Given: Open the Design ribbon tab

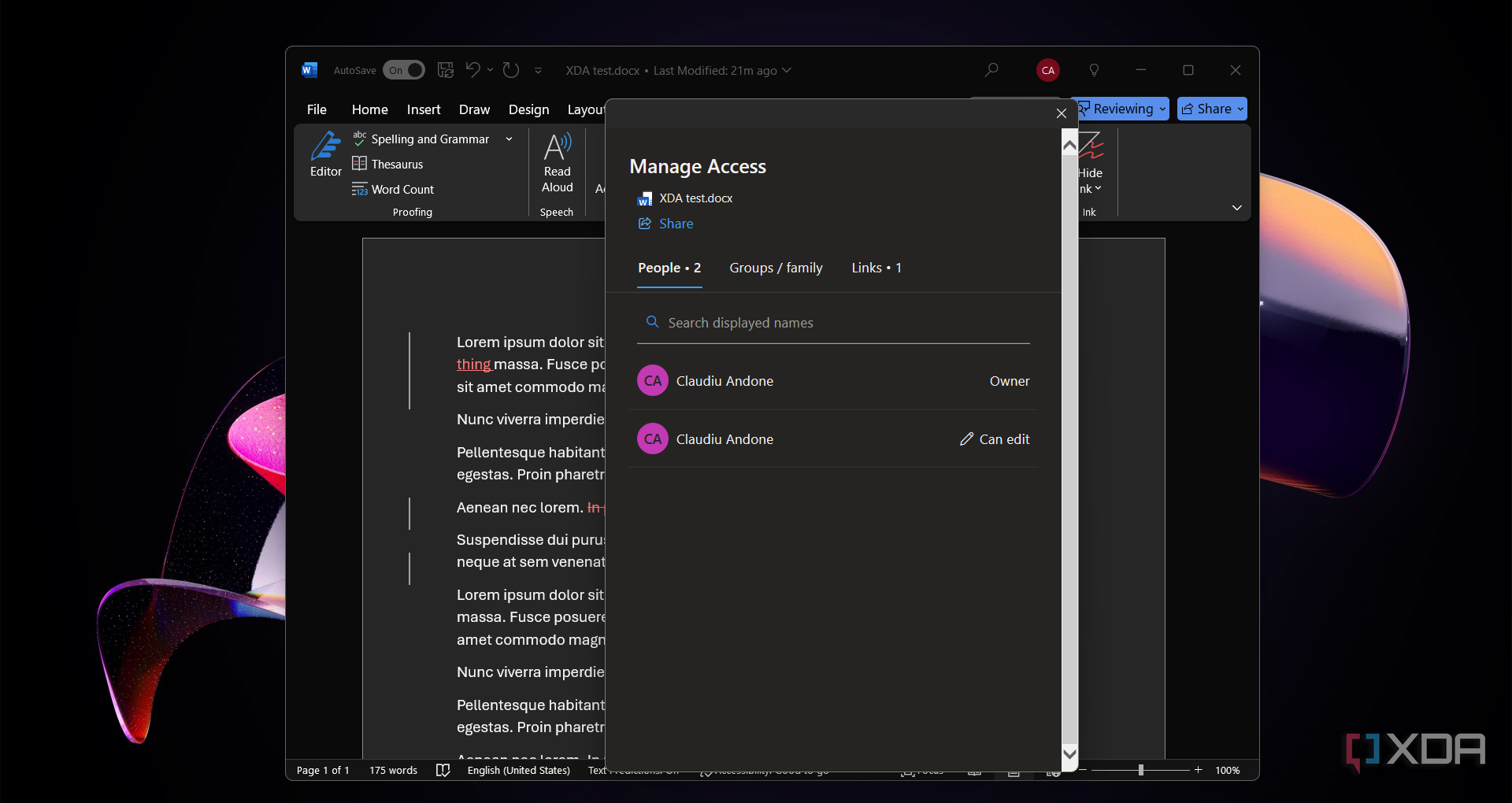Looking at the screenshot, I should 528,109.
